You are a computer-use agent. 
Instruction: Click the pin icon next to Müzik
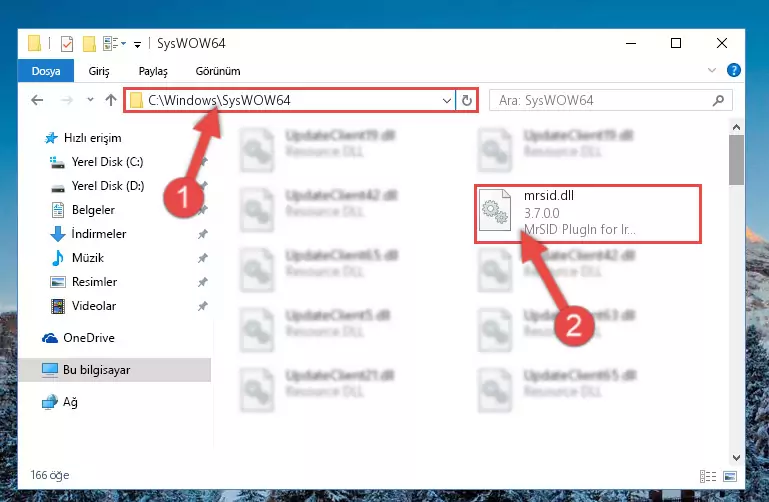tap(202, 258)
